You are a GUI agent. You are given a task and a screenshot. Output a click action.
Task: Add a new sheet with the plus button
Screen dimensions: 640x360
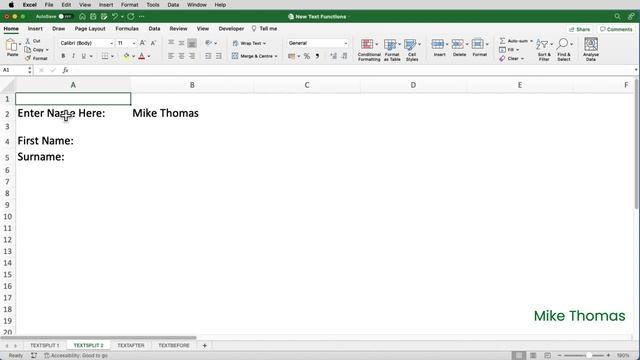coord(204,346)
